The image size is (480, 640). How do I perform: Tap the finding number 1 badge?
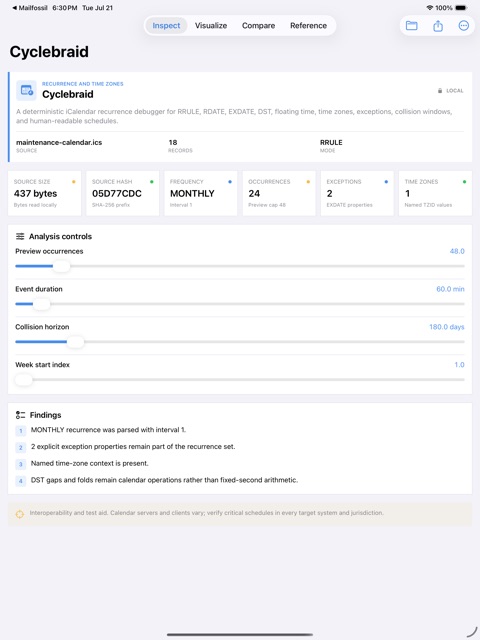tap(20, 431)
